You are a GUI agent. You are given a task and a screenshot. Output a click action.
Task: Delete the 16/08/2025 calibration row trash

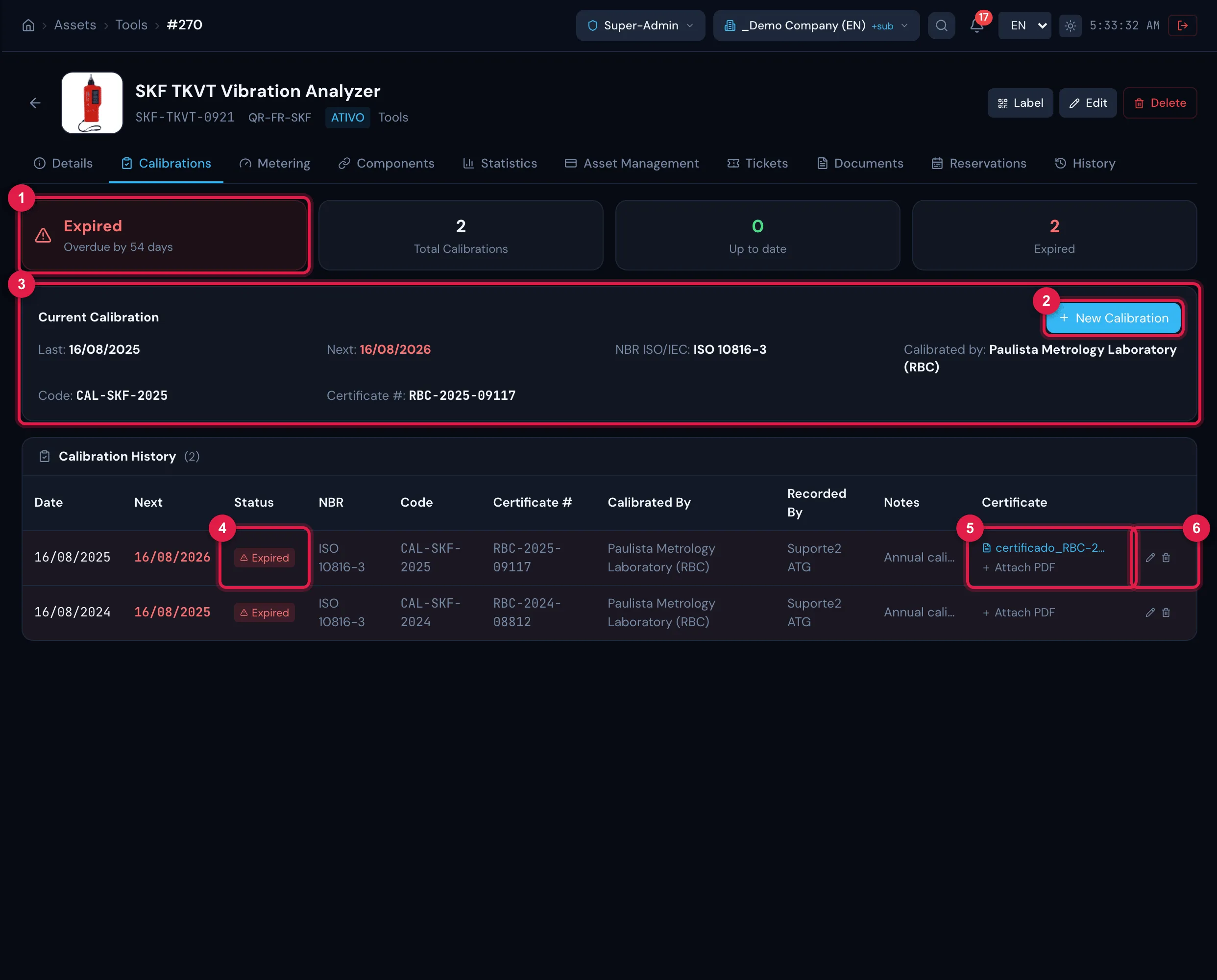tap(1166, 558)
